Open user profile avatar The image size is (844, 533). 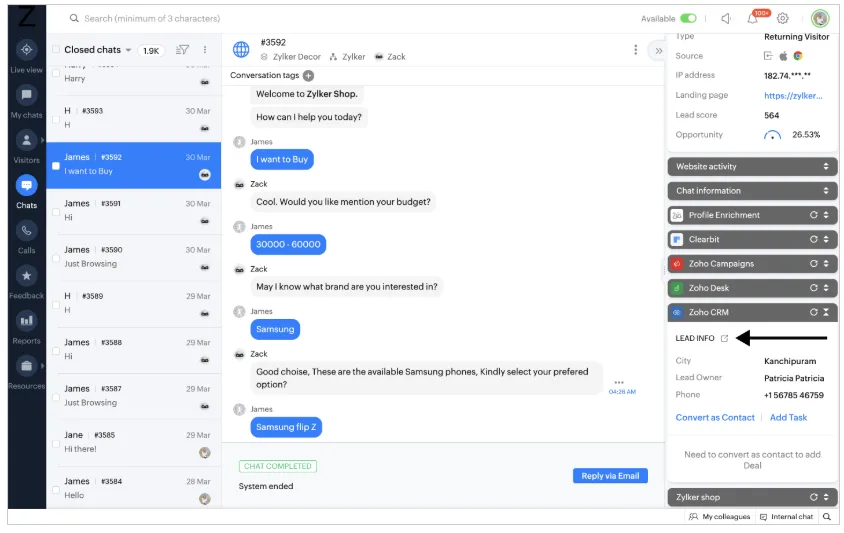tap(820, 18)
